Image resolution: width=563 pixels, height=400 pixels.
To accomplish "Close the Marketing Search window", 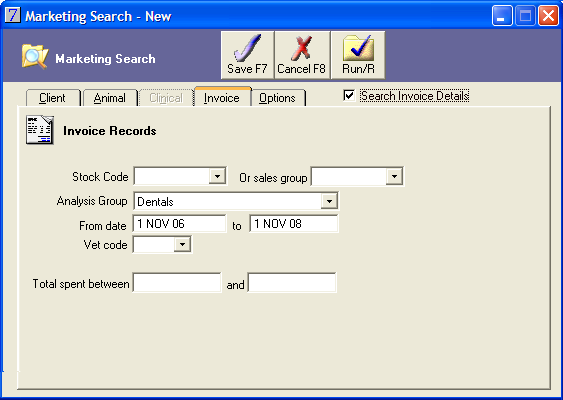I will [548, 16].
